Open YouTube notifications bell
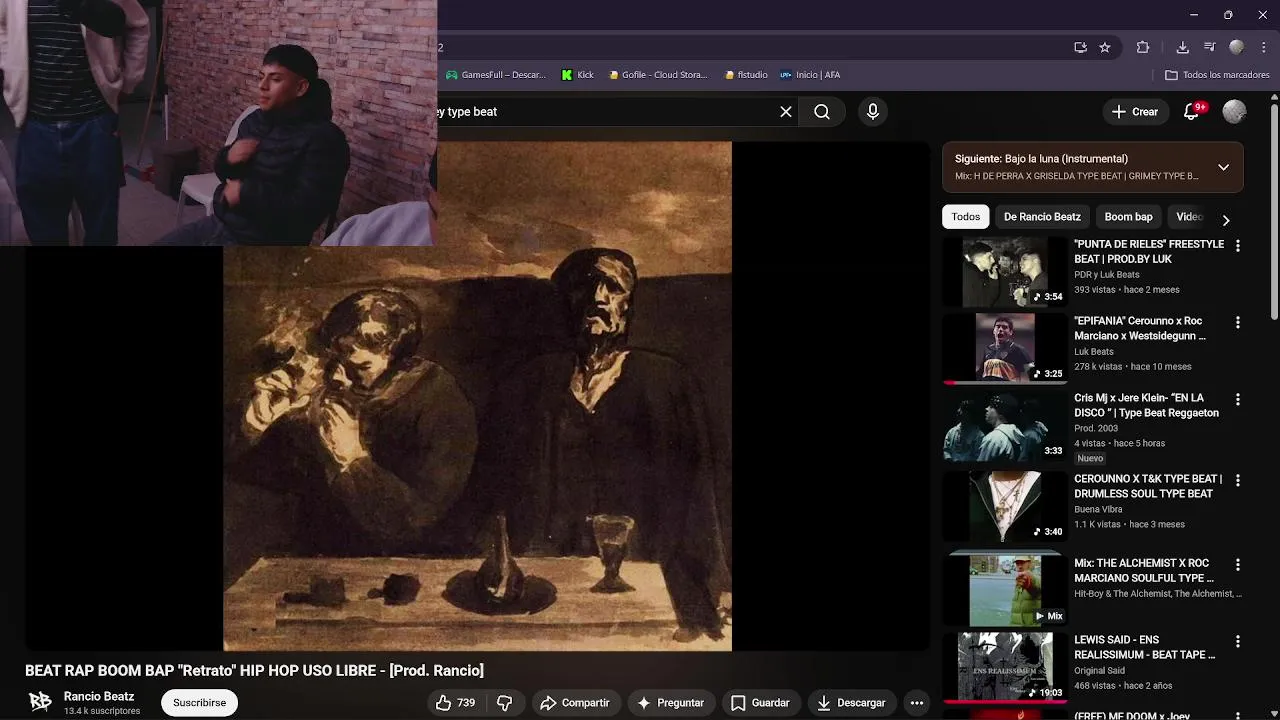Image resolution: width=1280 pixels, height=720 pixels. coord(1191,112)
